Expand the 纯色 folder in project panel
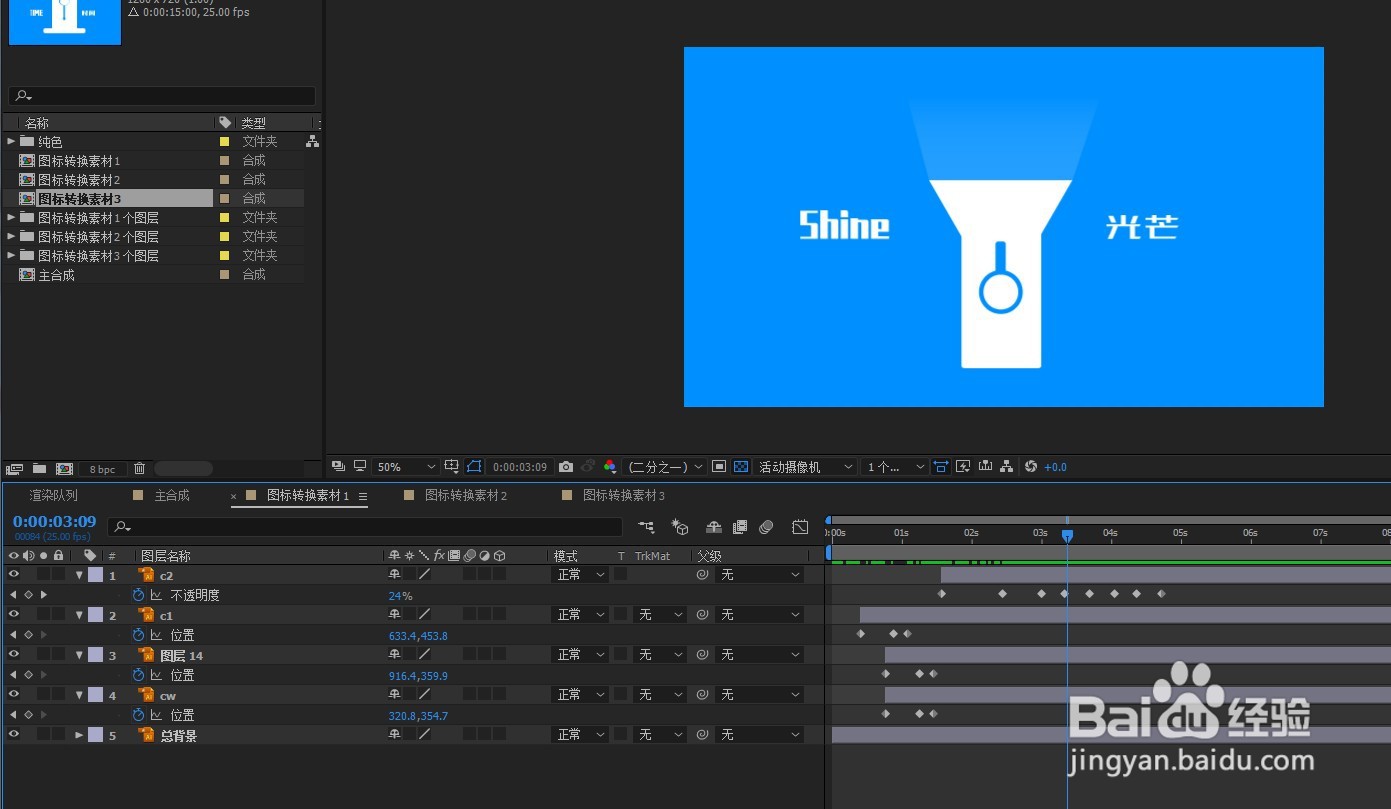This screenshot has width=1391, height=809. (x=11, y=141)
